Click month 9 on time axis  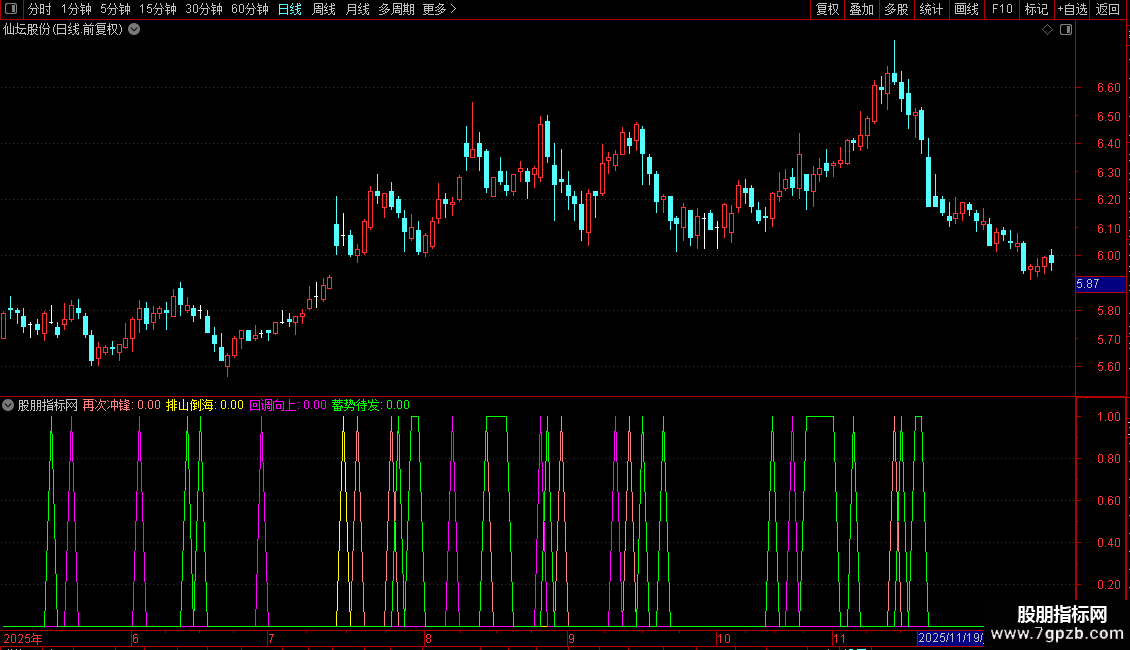coord(571,638)
